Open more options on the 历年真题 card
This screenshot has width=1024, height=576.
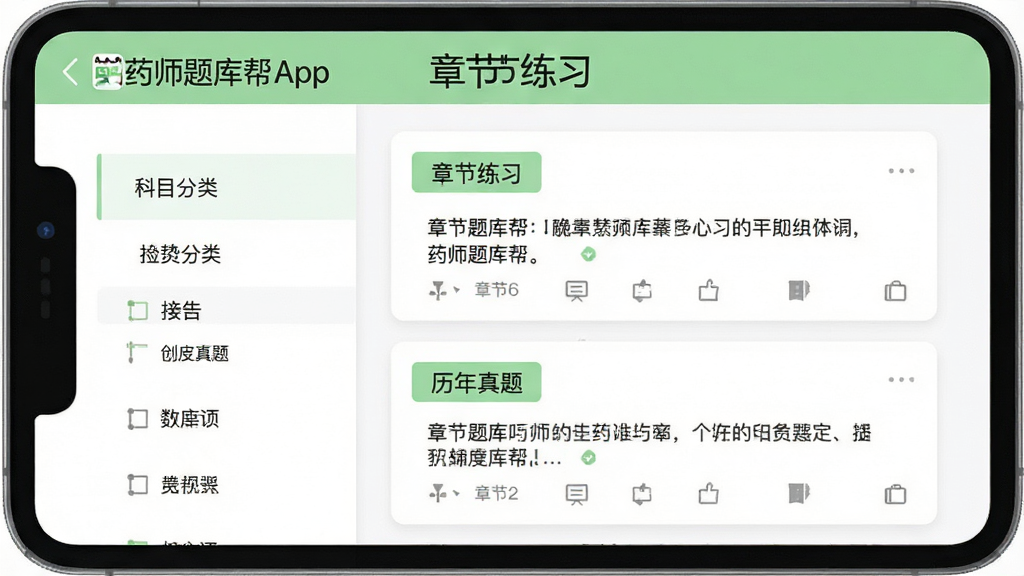(x=901, y=379)
